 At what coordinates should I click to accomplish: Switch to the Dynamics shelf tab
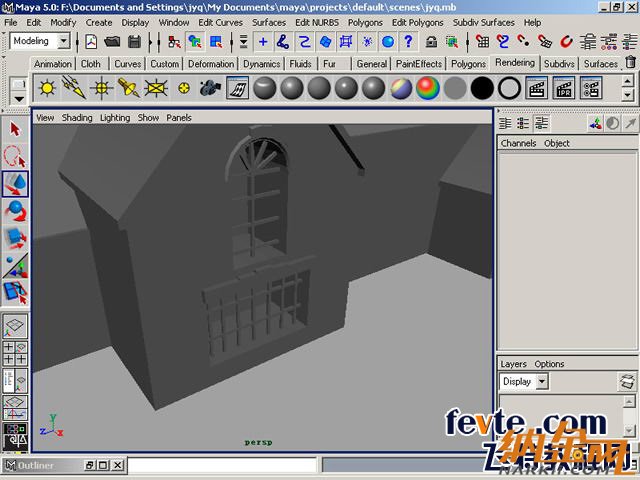pos(261,64)
